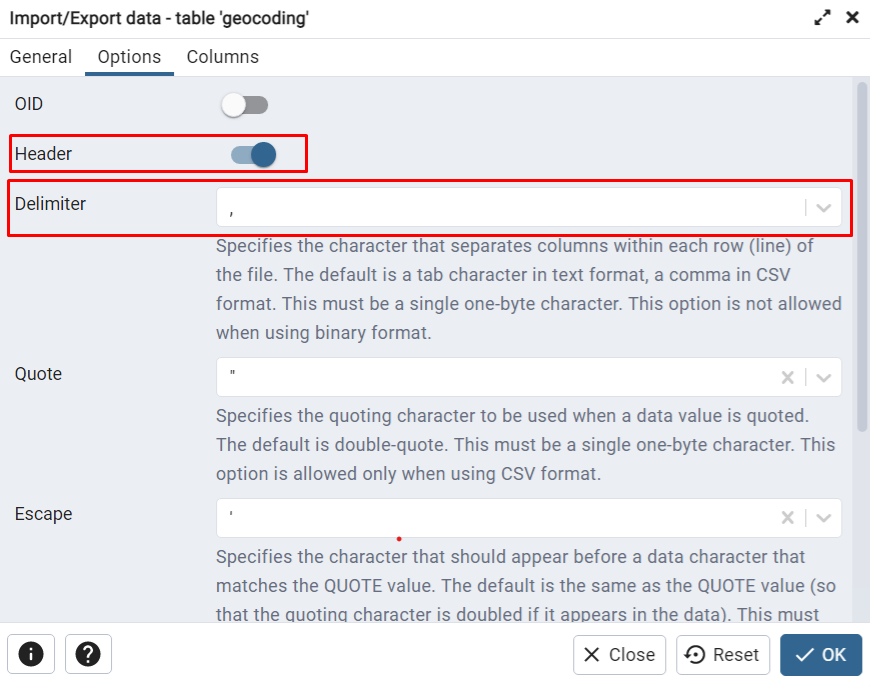The height and width of the screenshot is (686, 870).
Task: Expand the Delimiter dropdown arrow
Action: tap(824, 208)
